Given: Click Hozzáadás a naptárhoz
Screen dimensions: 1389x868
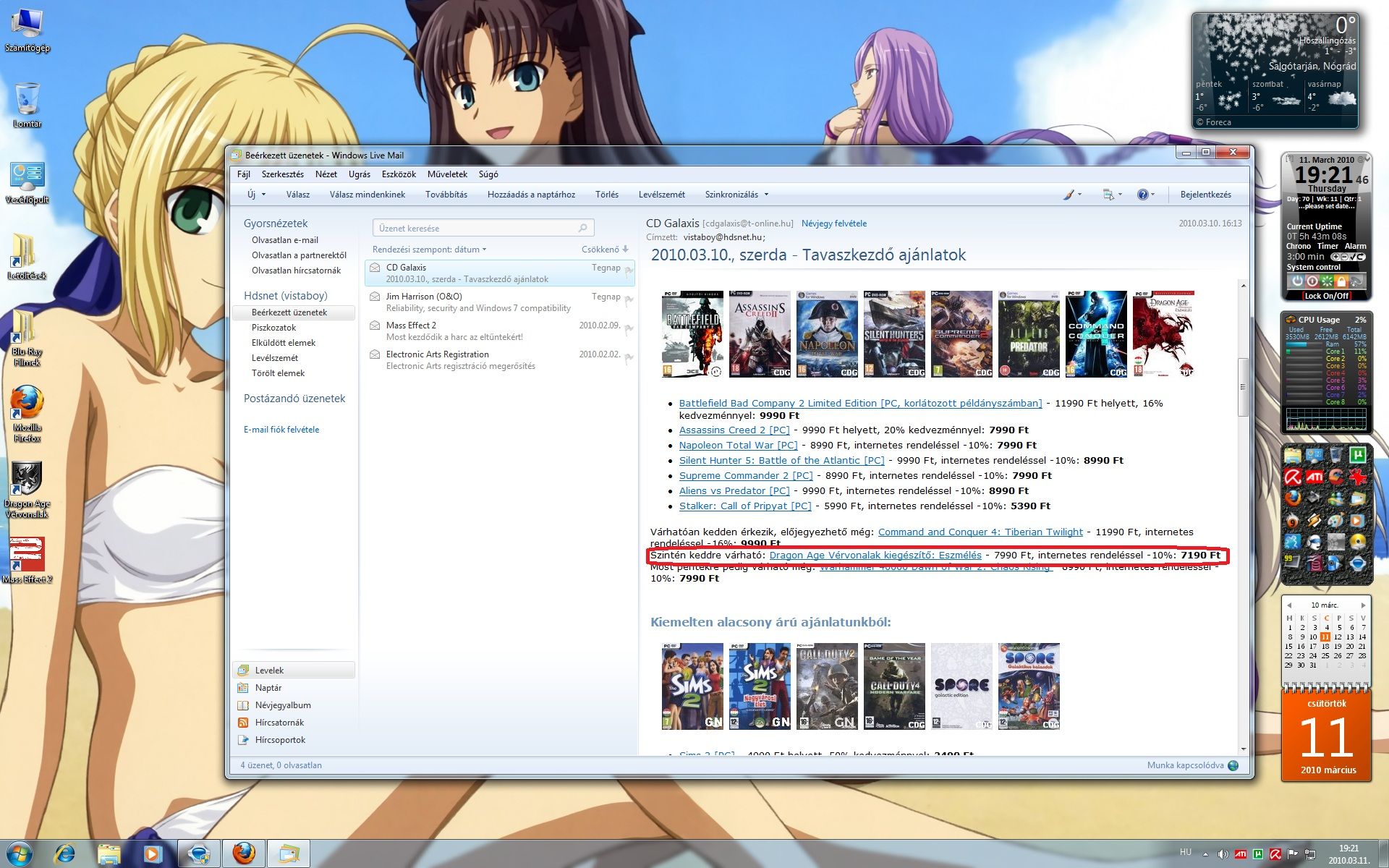Looking at the screenshot, I should 531,195.
